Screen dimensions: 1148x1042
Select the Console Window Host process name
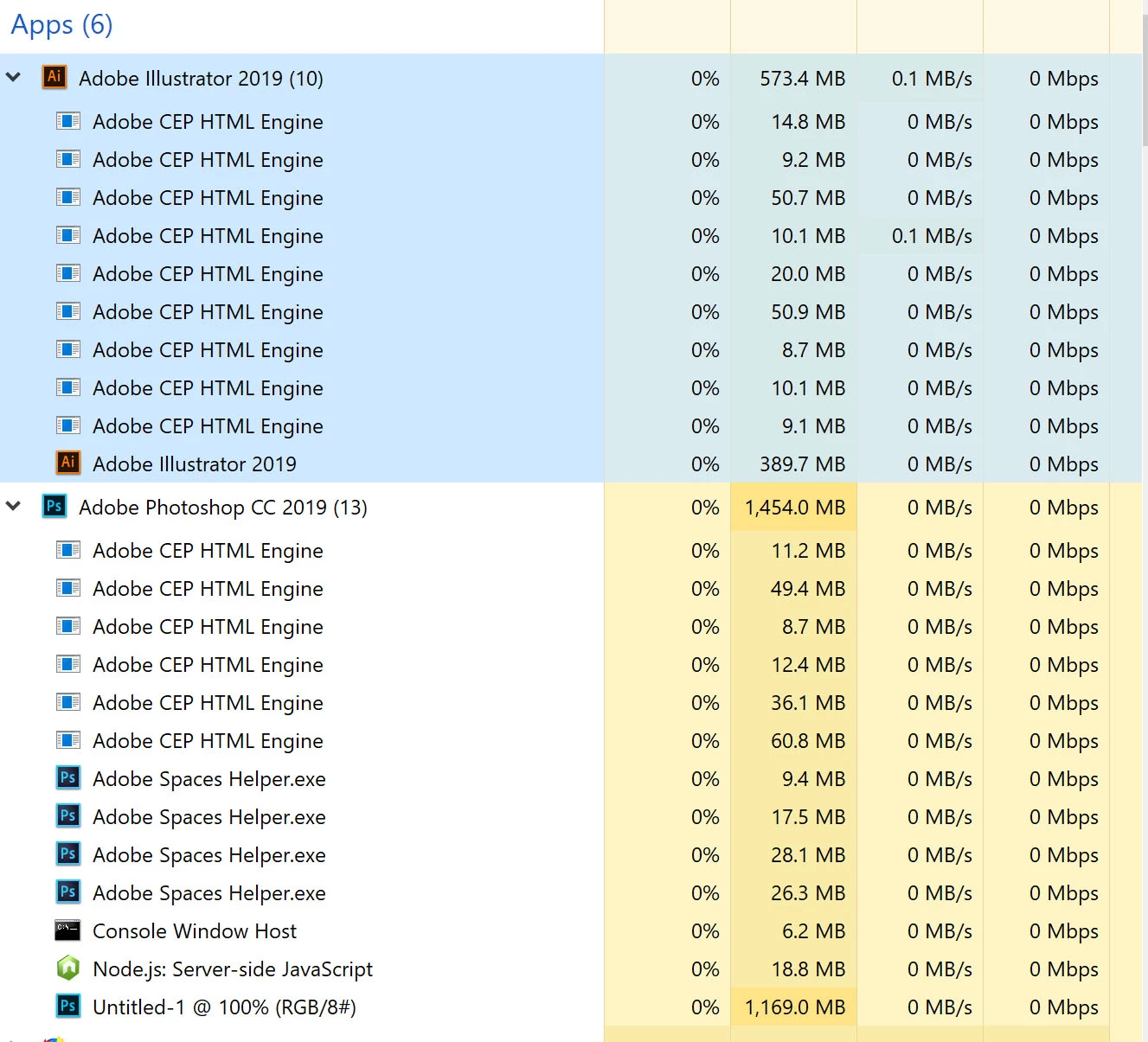click(195, 931)
